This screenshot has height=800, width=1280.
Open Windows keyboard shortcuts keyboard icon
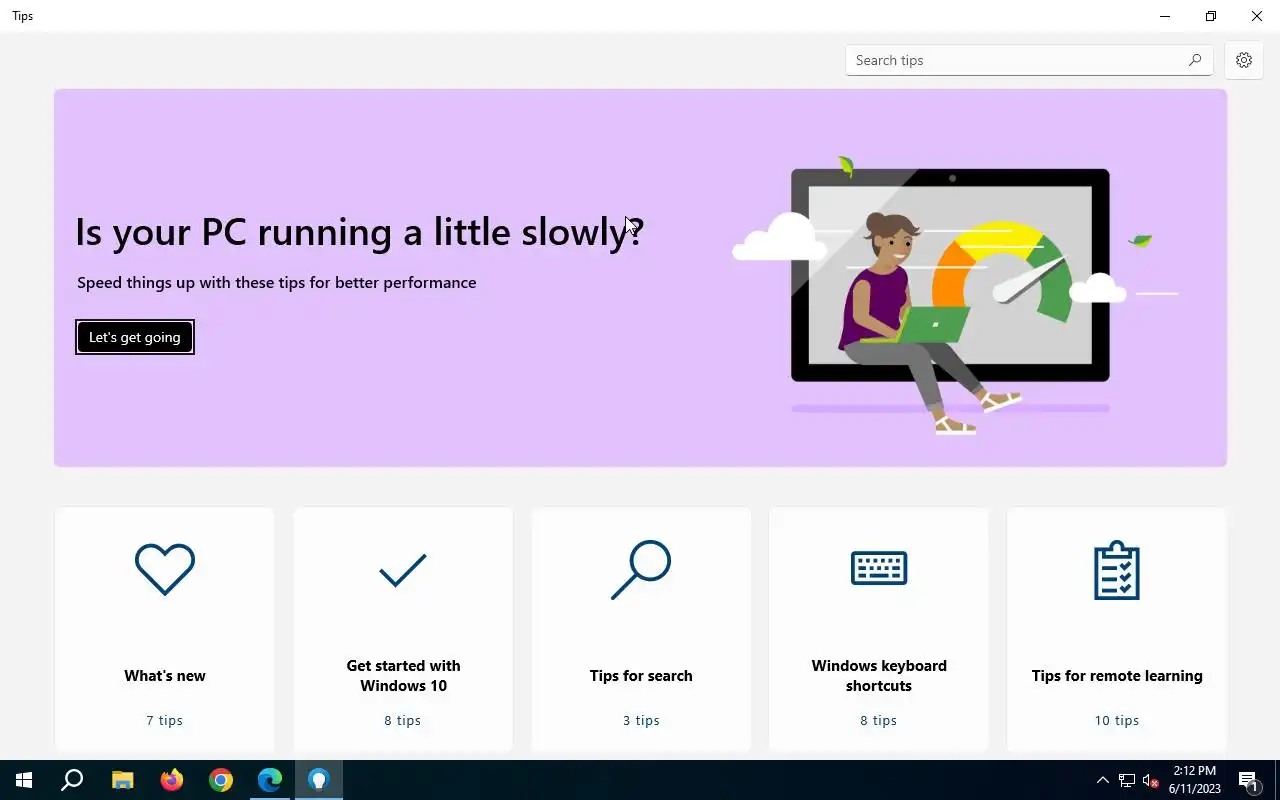coord(879,568)
